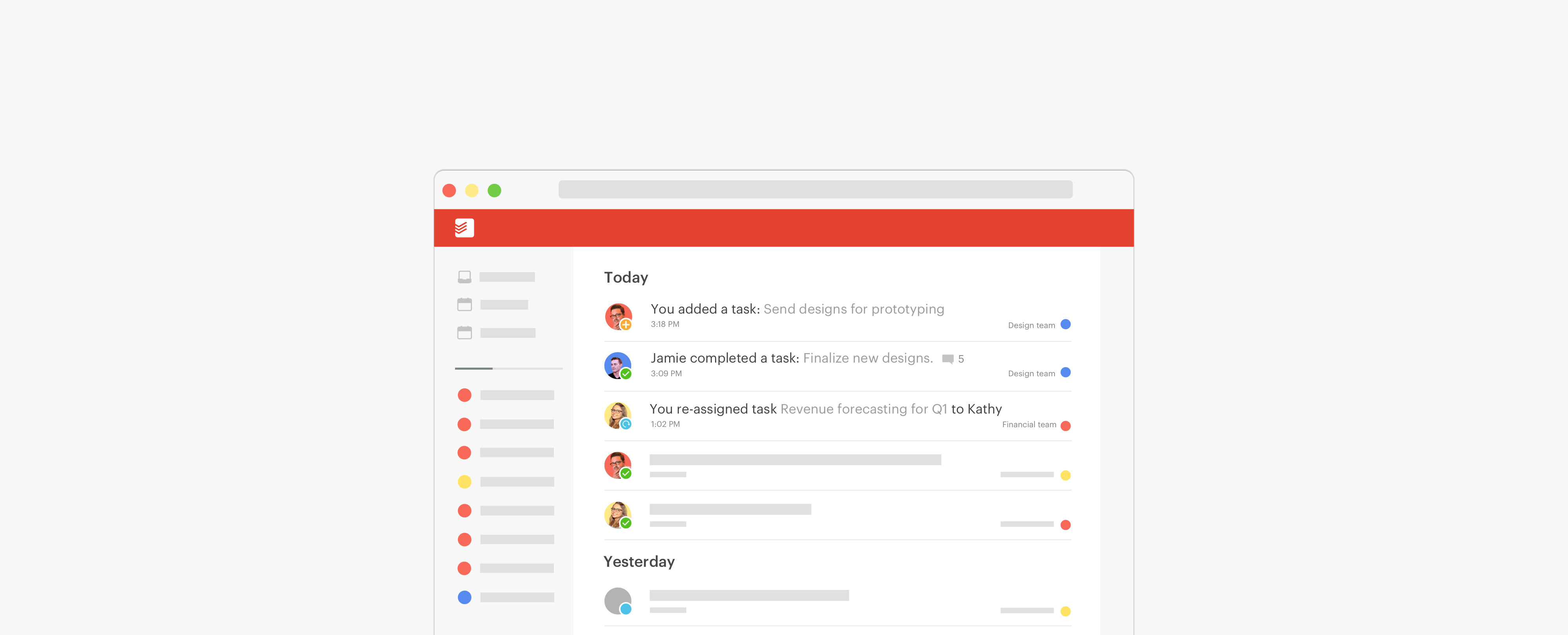1568x635 pixels.
Task: Click 'Design team' label on 3:09 PM row
Action: click(x=1031, y=373)
